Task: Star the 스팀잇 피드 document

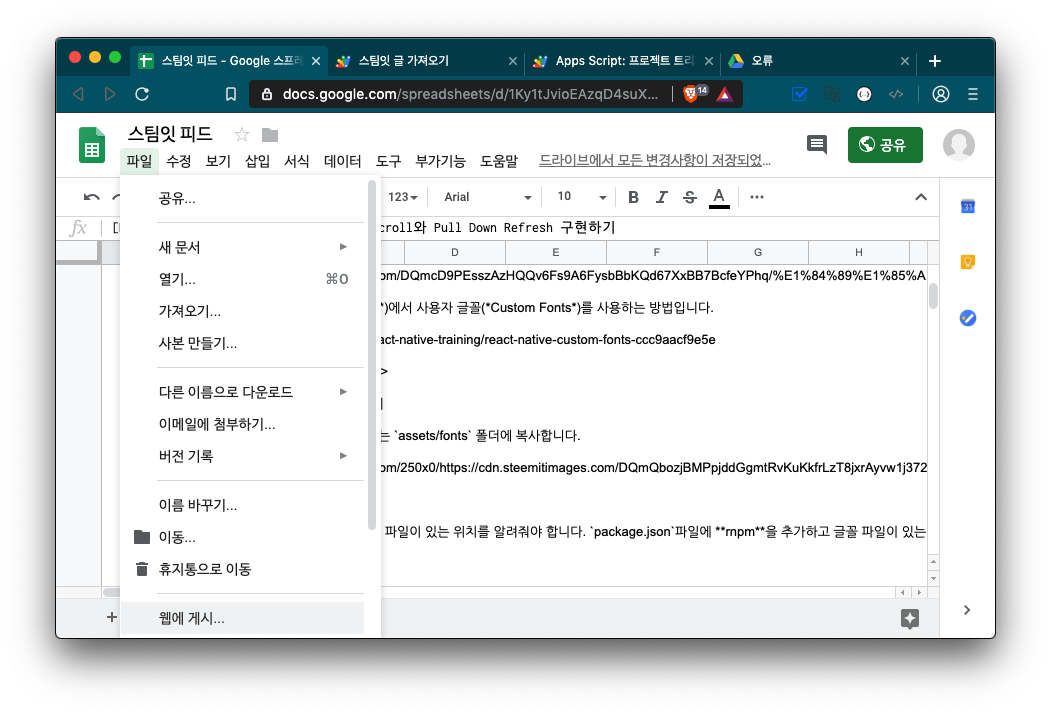Action: point(241,135)
